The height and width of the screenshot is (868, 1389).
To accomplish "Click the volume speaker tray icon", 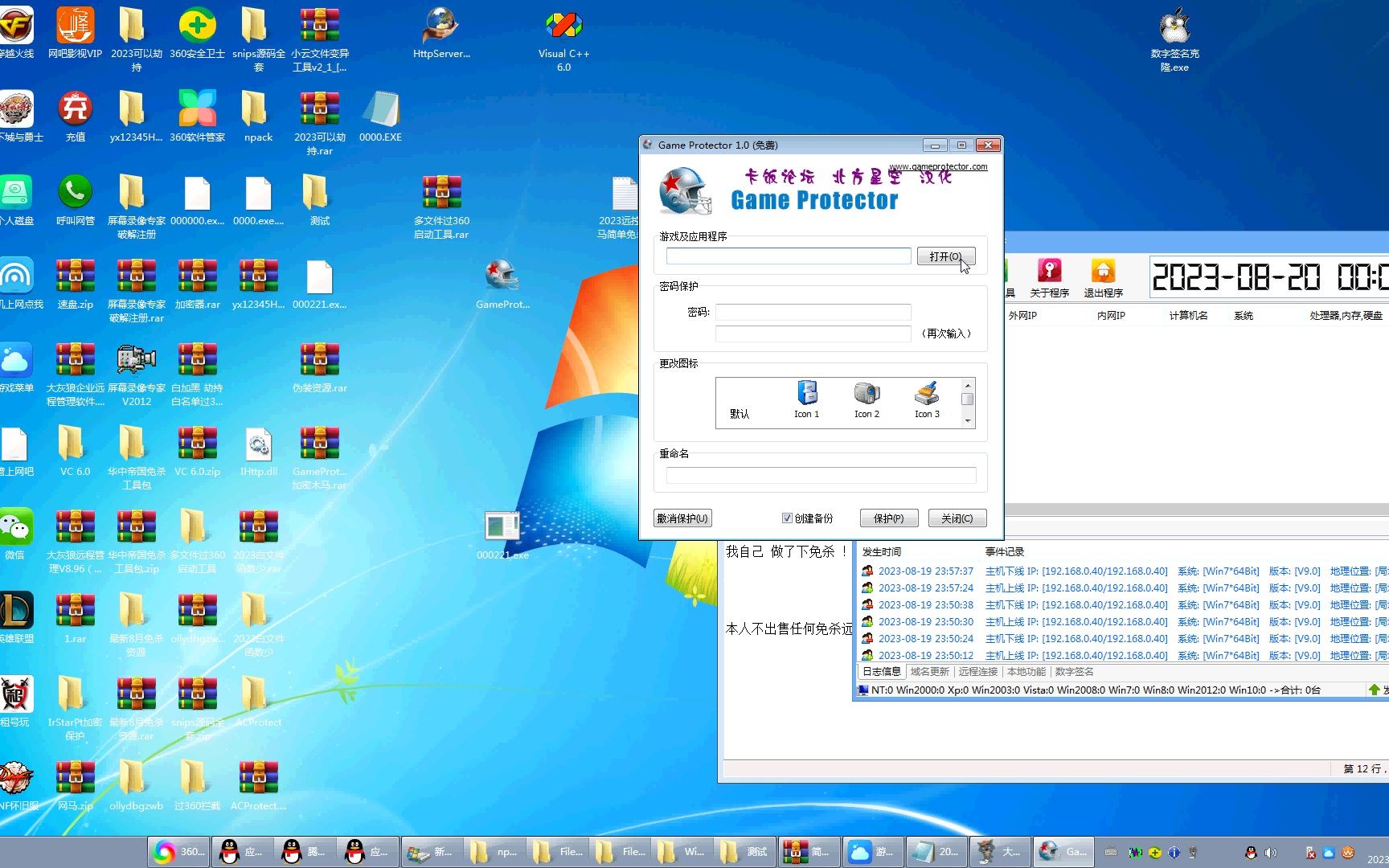I will (x=1271, y=853).
